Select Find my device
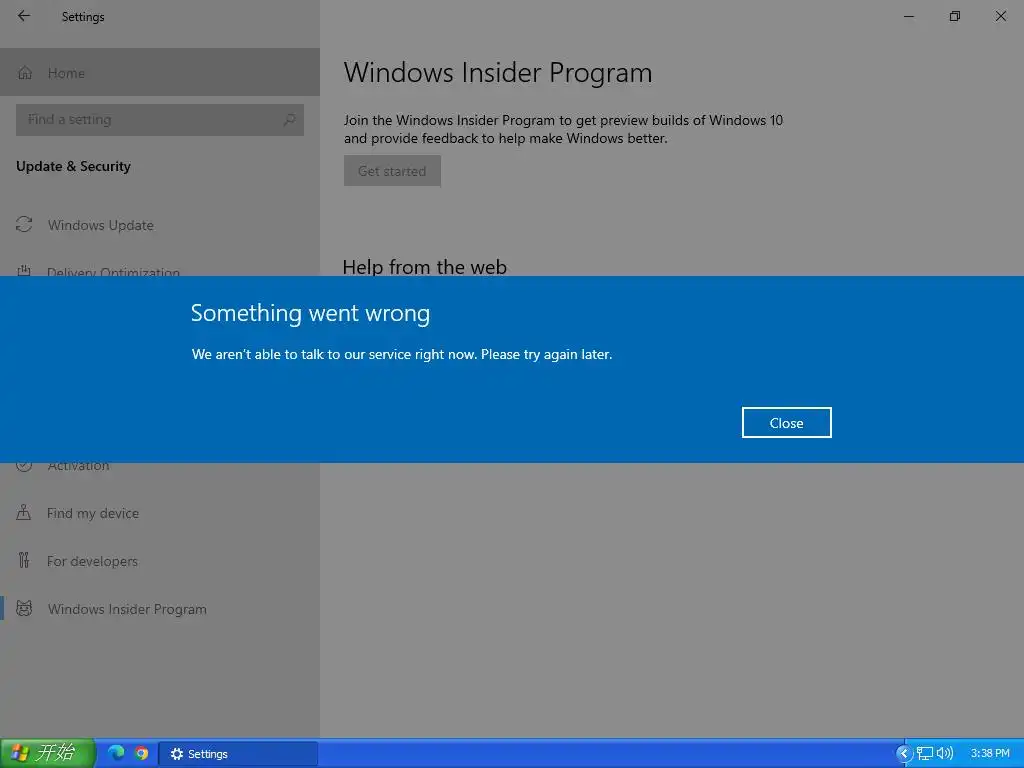Screen dimensions: 1024x768 tap(160, 513)
